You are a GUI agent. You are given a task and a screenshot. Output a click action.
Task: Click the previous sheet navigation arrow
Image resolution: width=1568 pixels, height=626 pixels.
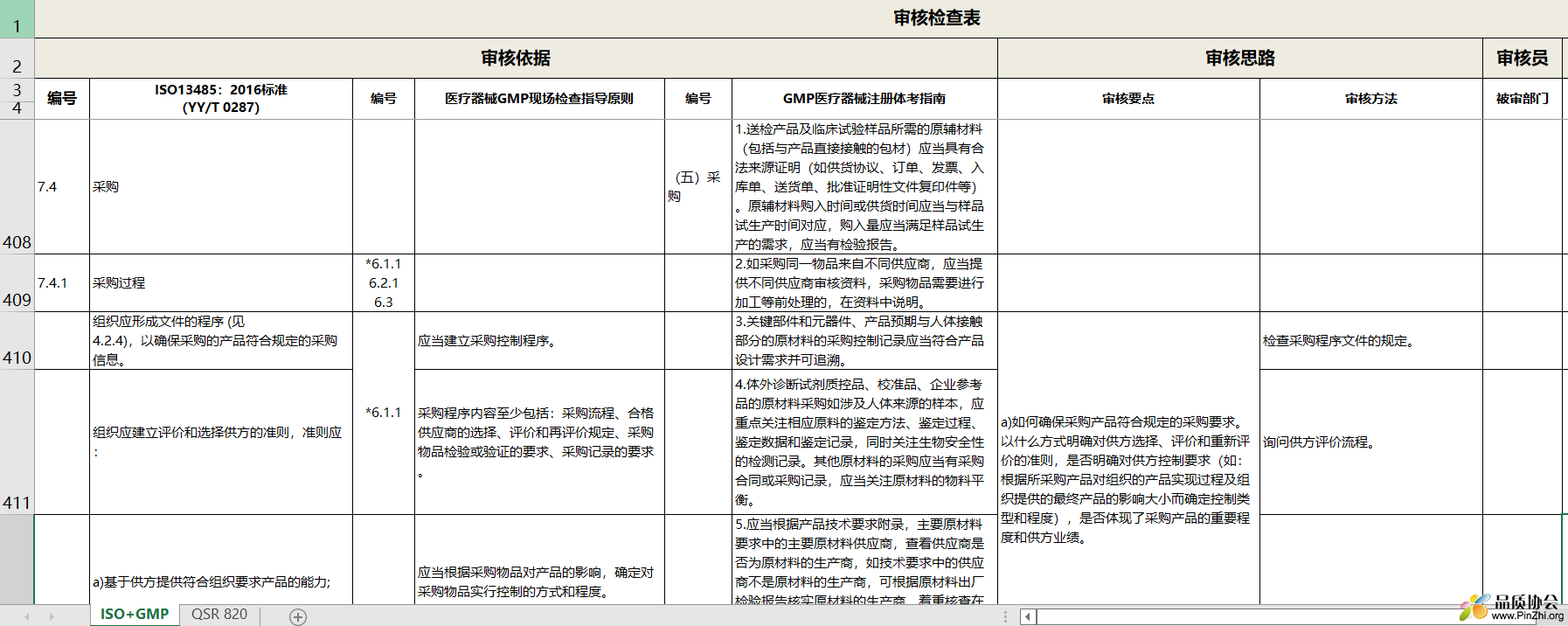27,616
